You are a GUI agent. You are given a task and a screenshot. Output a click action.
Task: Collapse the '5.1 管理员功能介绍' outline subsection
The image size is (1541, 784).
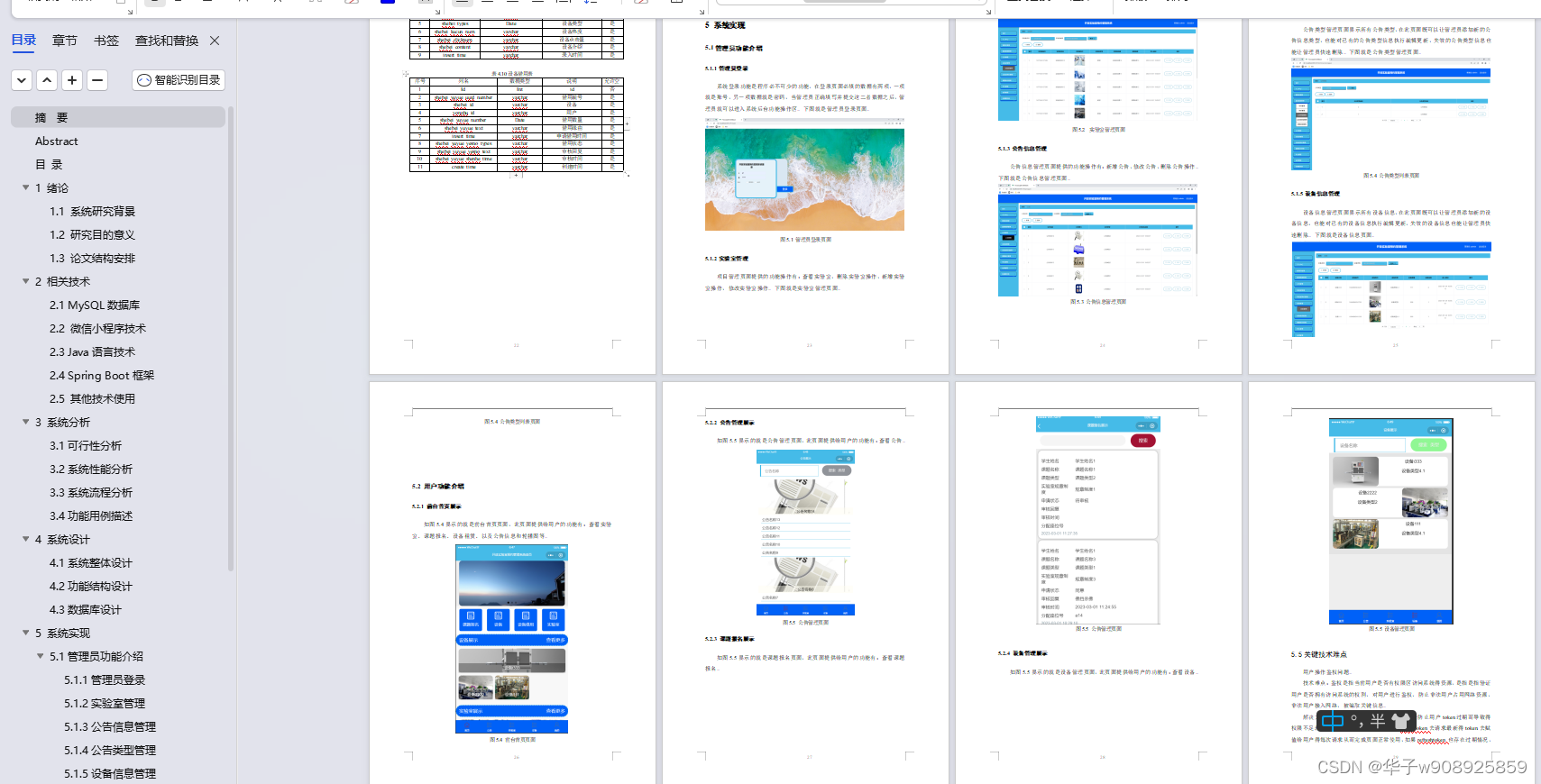point(40,656)
